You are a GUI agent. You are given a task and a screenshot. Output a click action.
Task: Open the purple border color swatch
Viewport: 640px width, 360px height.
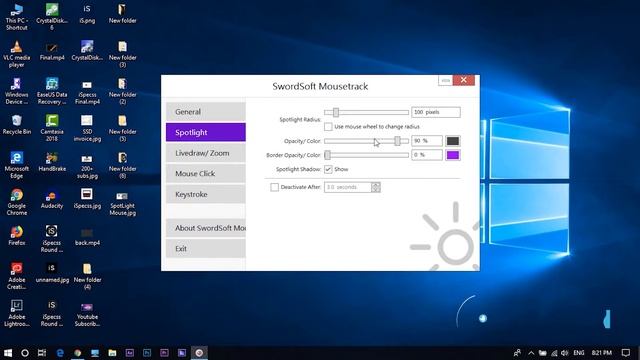[x=453, y=155]
